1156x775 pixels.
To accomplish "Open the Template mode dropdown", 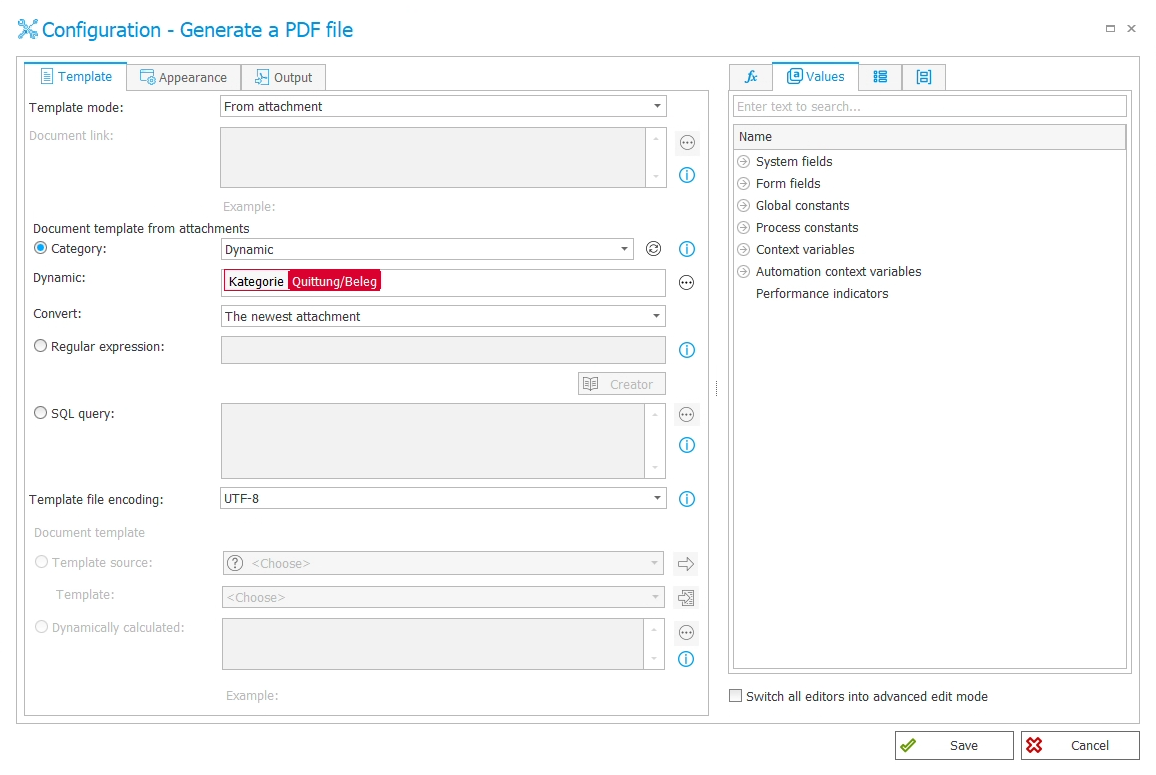I will tap(443, 106).
